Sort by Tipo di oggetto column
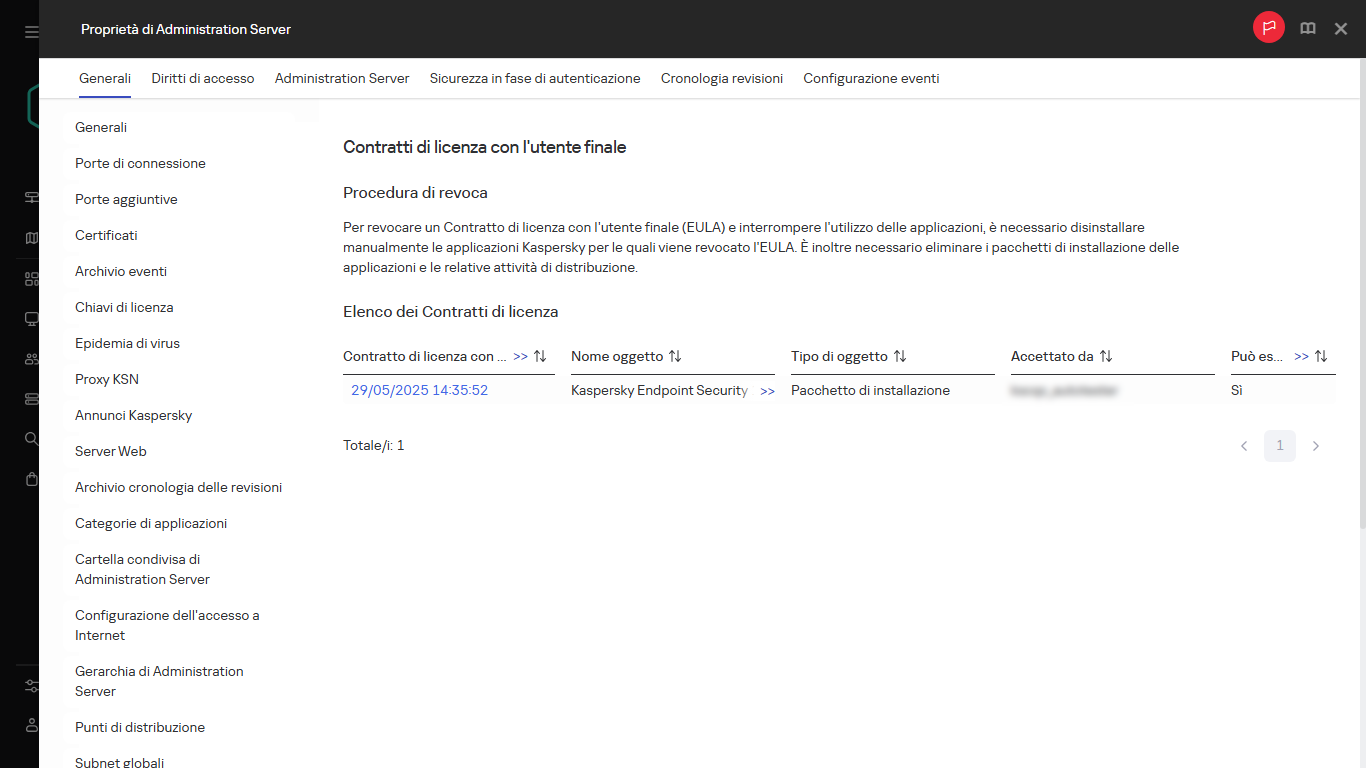 coord(900,357)
